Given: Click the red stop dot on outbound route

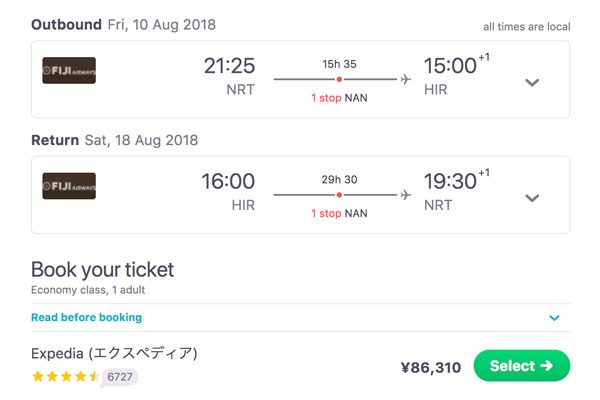Looking at the screenshot, I should coord(339,79).
